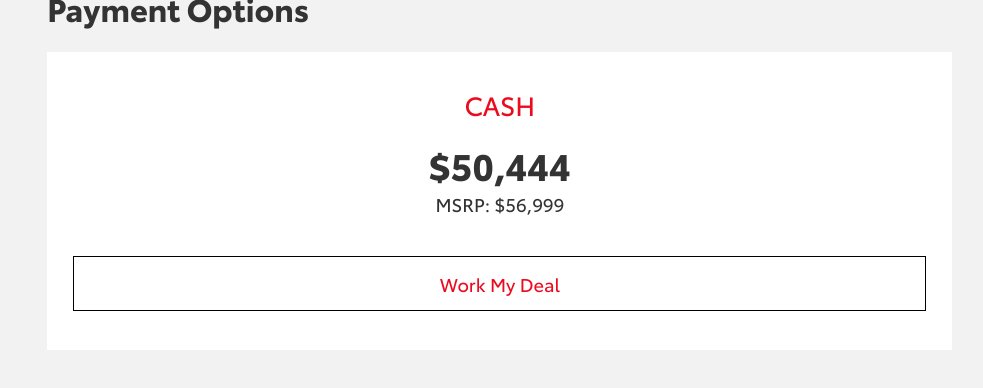The image size is (983, 388).
Task: Click blank white card area left of CASH
Action: pos(251,107)
